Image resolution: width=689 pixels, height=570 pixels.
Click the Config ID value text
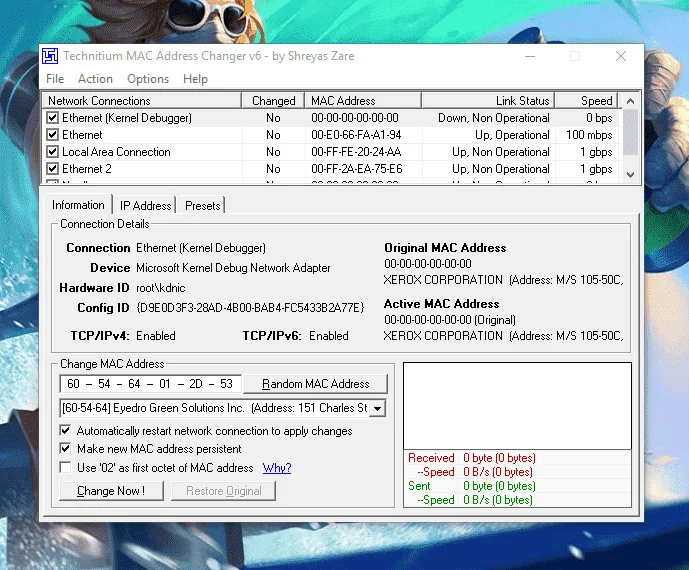click(x=250, y=308)
